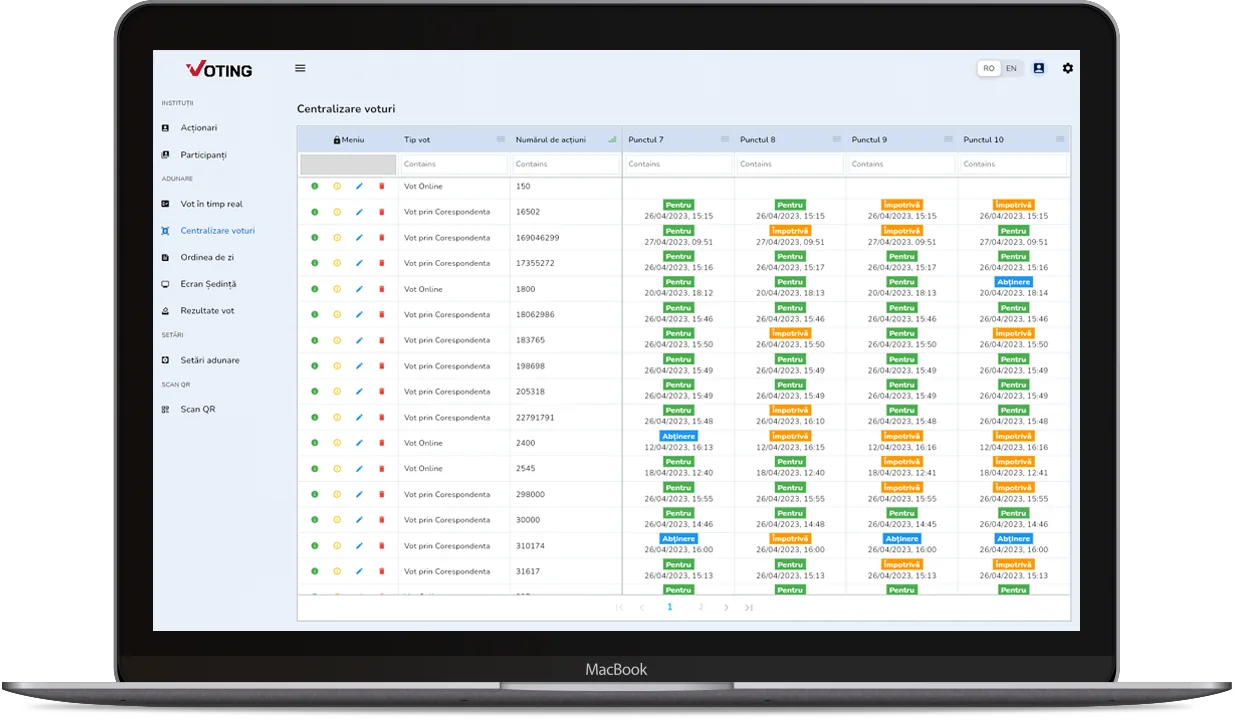The width and height of the screenshot is (1234, 720).
Task: Toggle the hamburger sidebar menu
Action: pyautogui.click(x=300, y=68)
